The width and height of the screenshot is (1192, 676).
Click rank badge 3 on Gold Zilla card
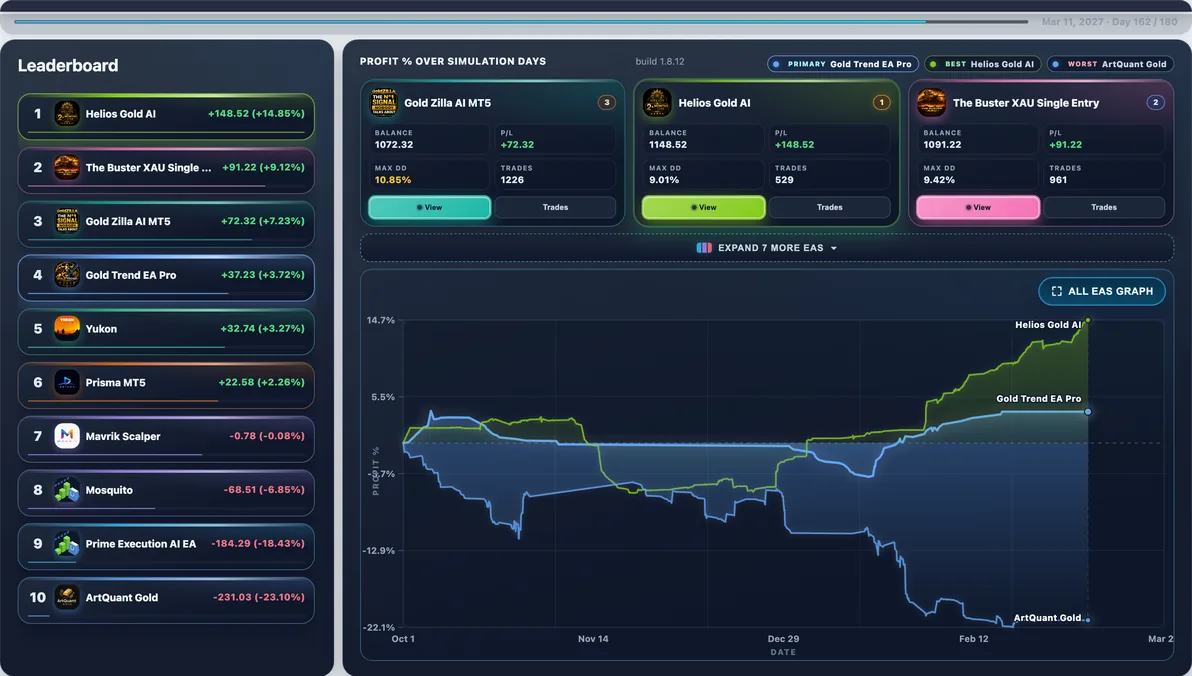[x=607, y=103]
